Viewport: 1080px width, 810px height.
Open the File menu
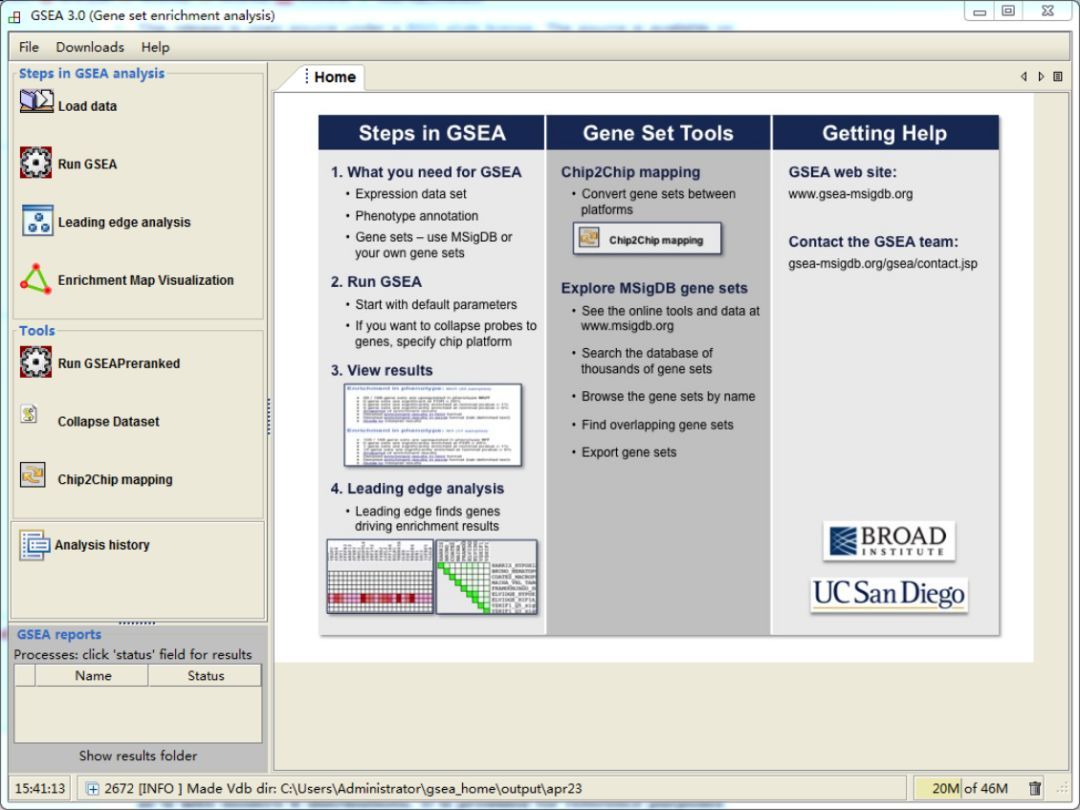pos(29,47)
